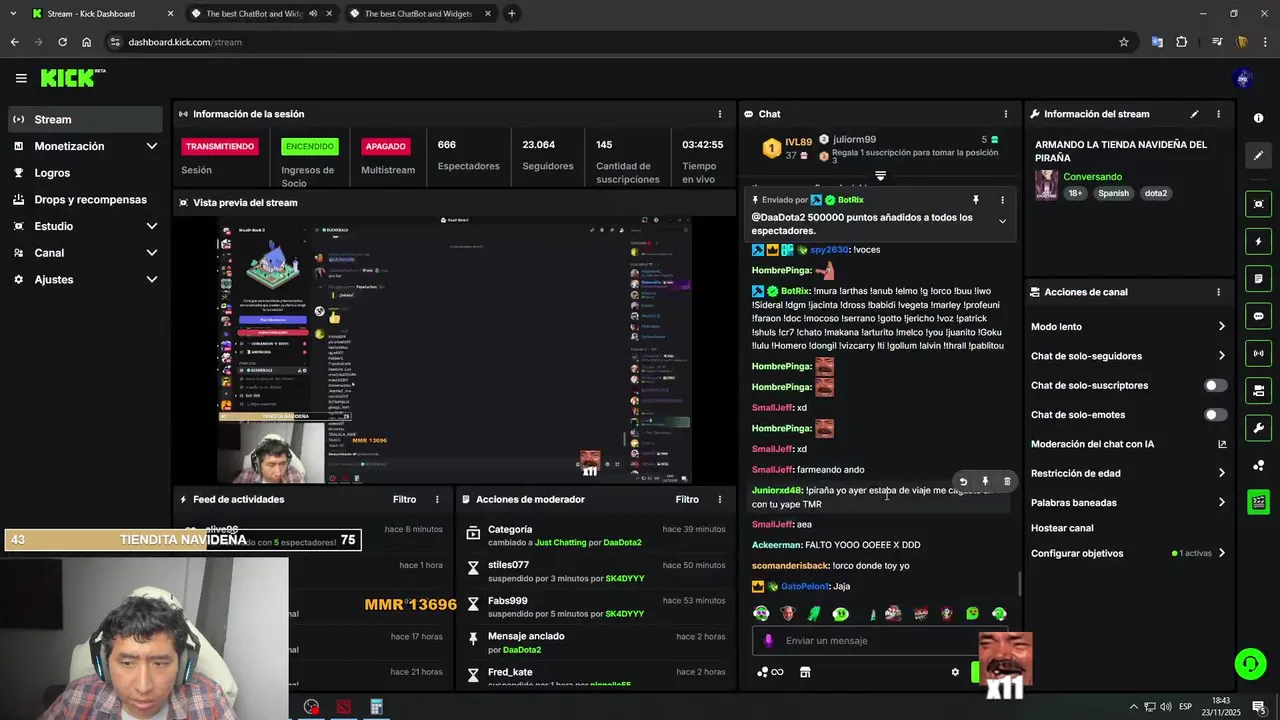Open Configurar objetivos arrow
This screenshot has width=1280, height=720.
point(1221,553)
